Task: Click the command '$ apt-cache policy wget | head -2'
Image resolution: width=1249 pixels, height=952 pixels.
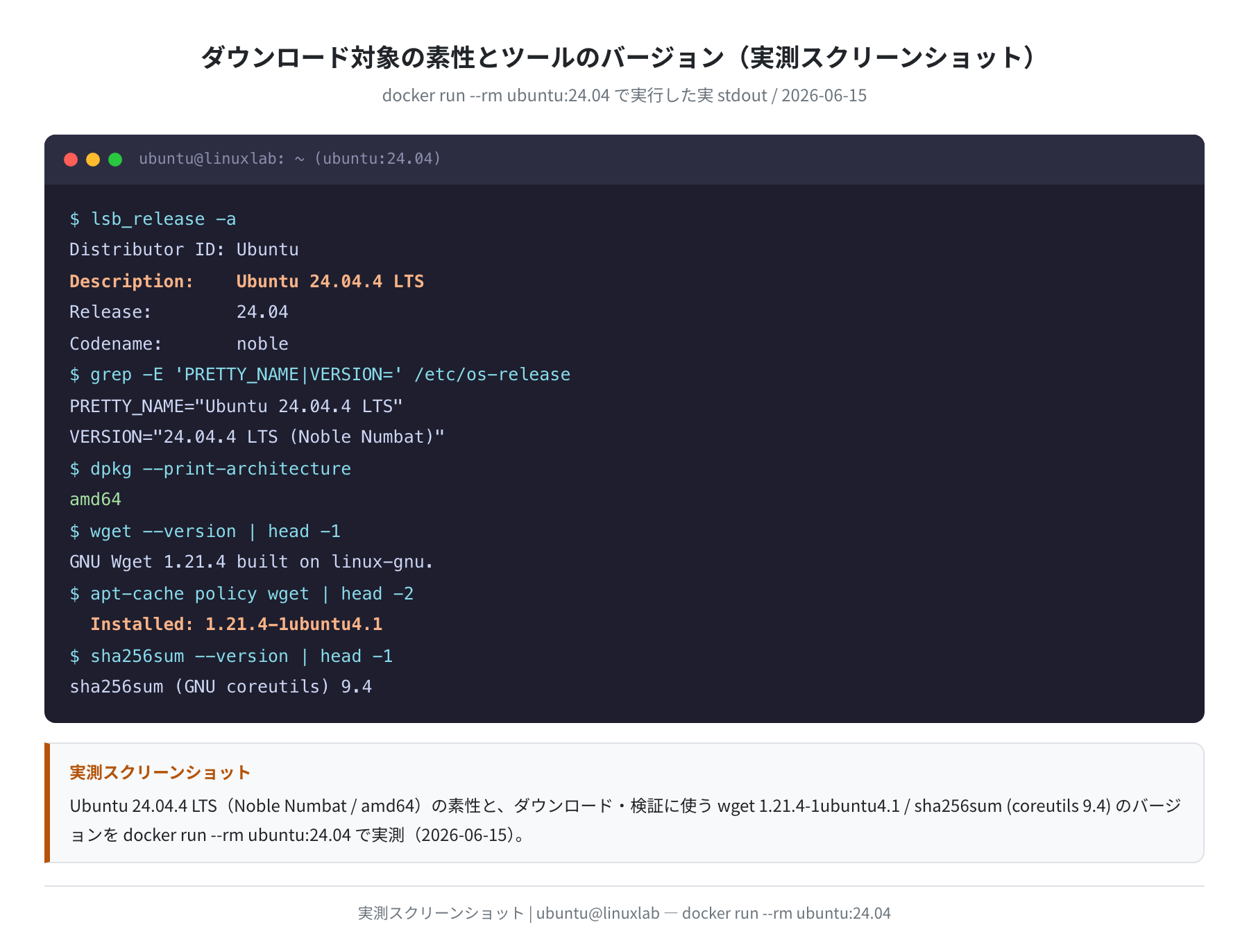Action: 241,593
